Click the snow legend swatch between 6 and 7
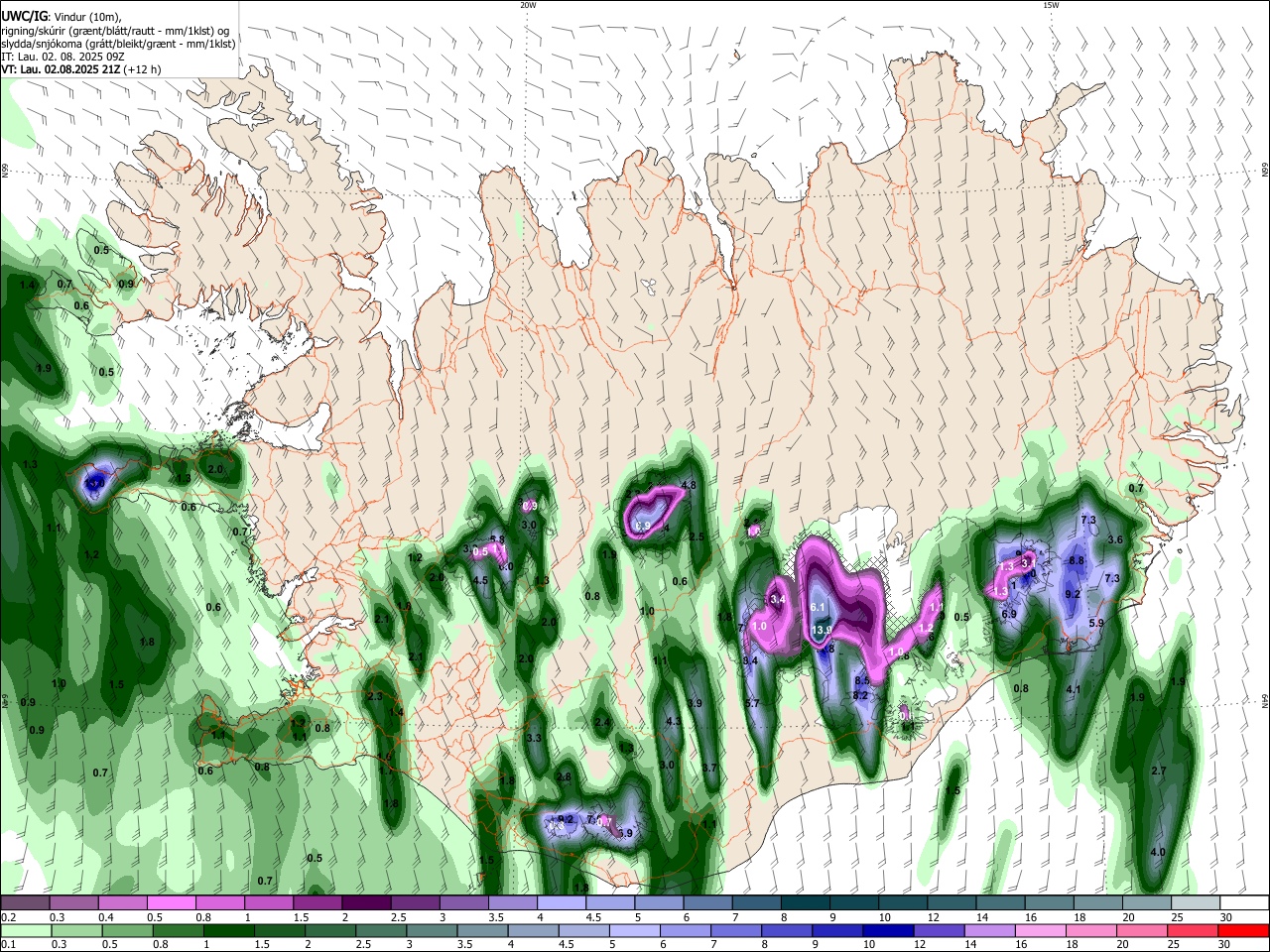The image size is (1270, 952). pos(707,903)
